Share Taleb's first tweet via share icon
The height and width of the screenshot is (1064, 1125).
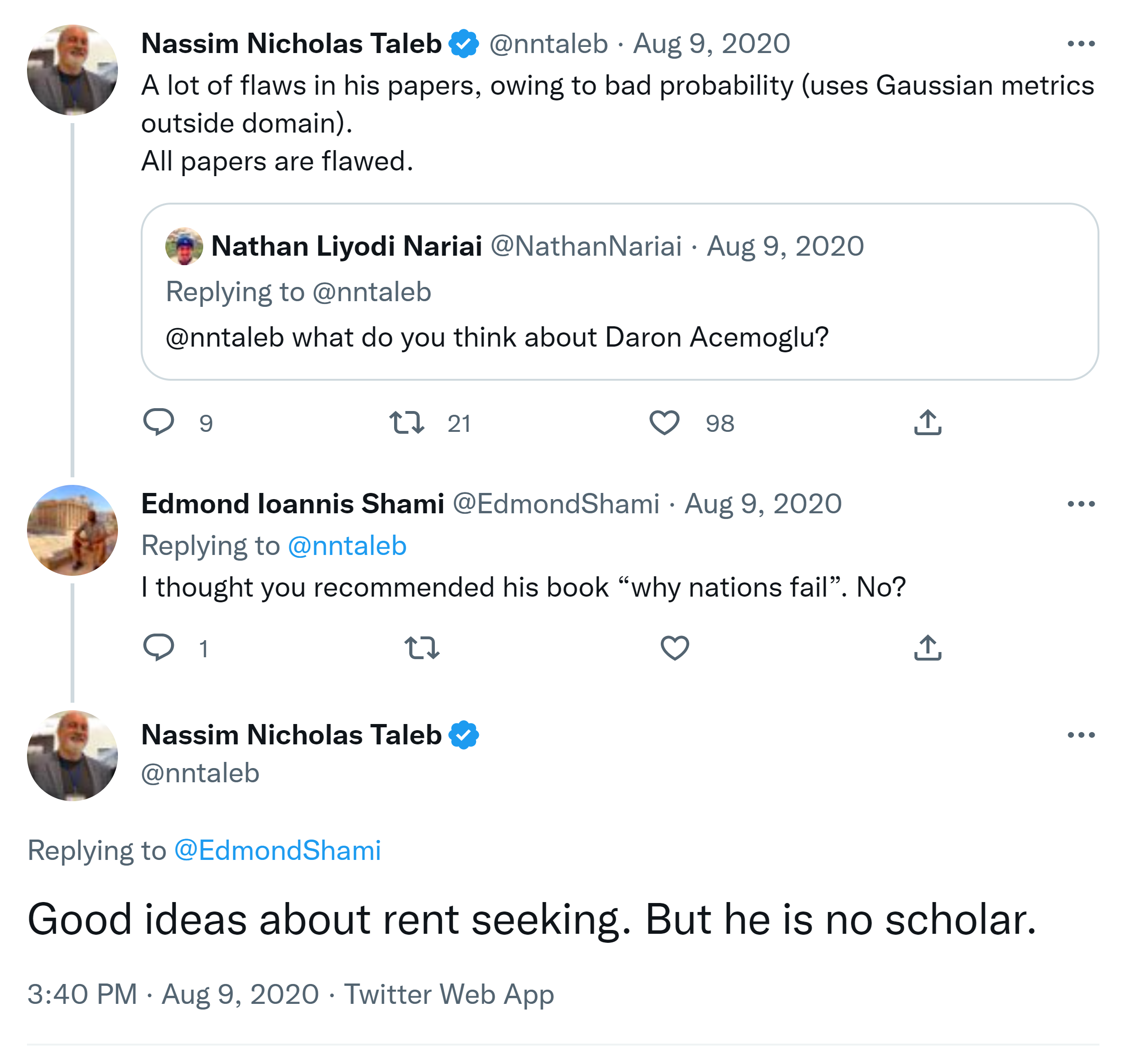click(x=927, y=423)
